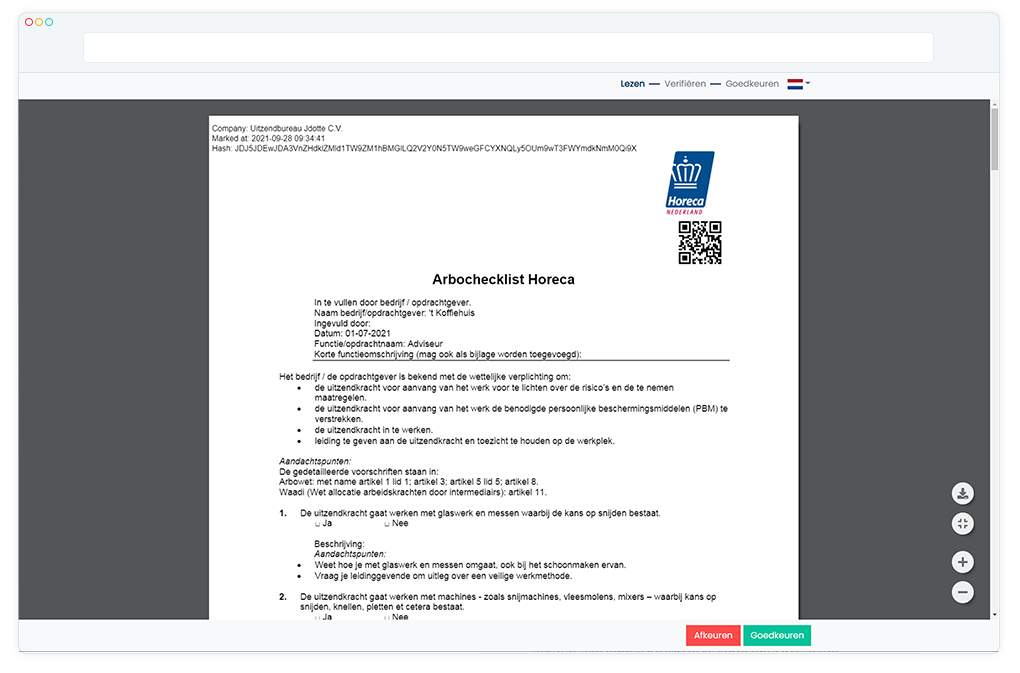Viewport: 1020px width, 673px height.
Task: Click the scrollbar up arrow
Action: pyautogui.click(x=995, y=104)
